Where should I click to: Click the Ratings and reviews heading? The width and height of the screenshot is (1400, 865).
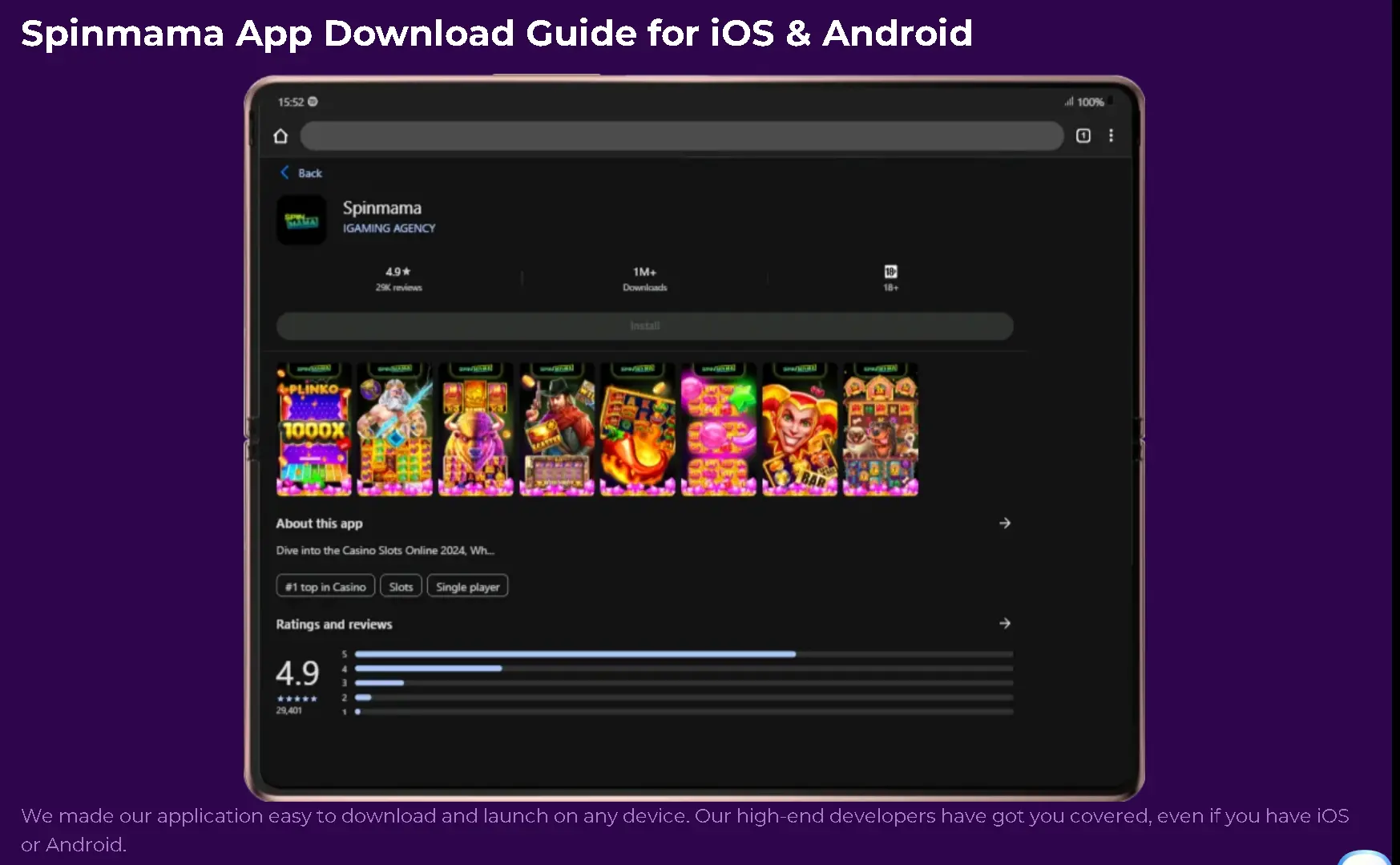click(x=334, y=624)
